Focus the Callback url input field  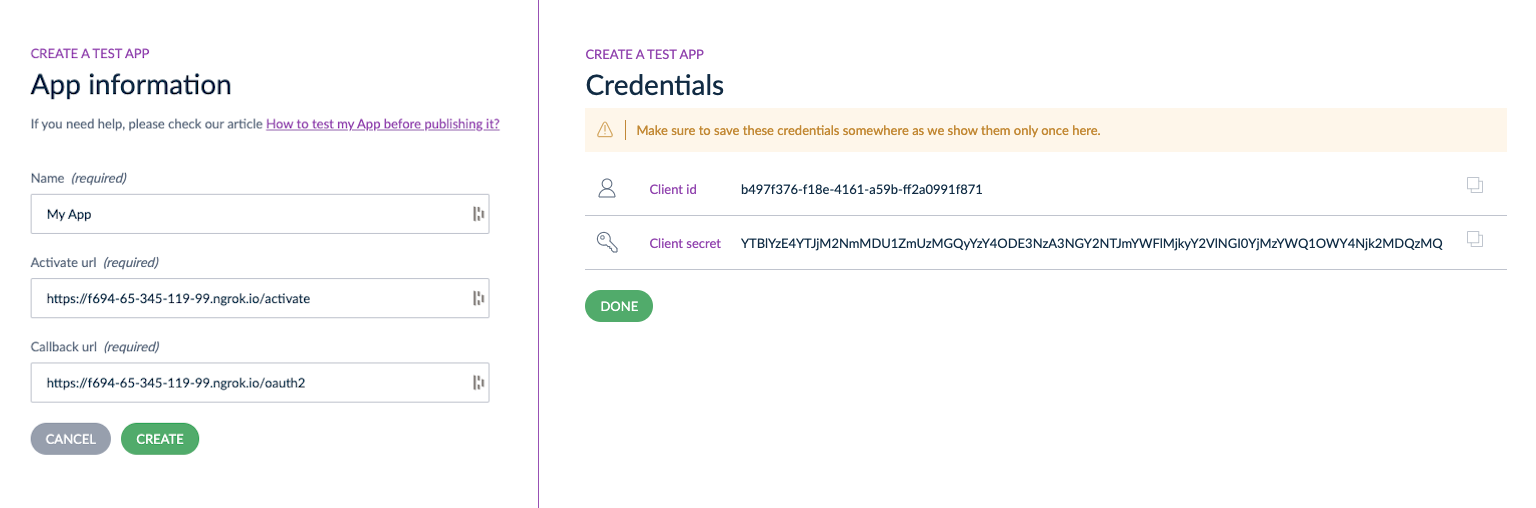(260, 382)
